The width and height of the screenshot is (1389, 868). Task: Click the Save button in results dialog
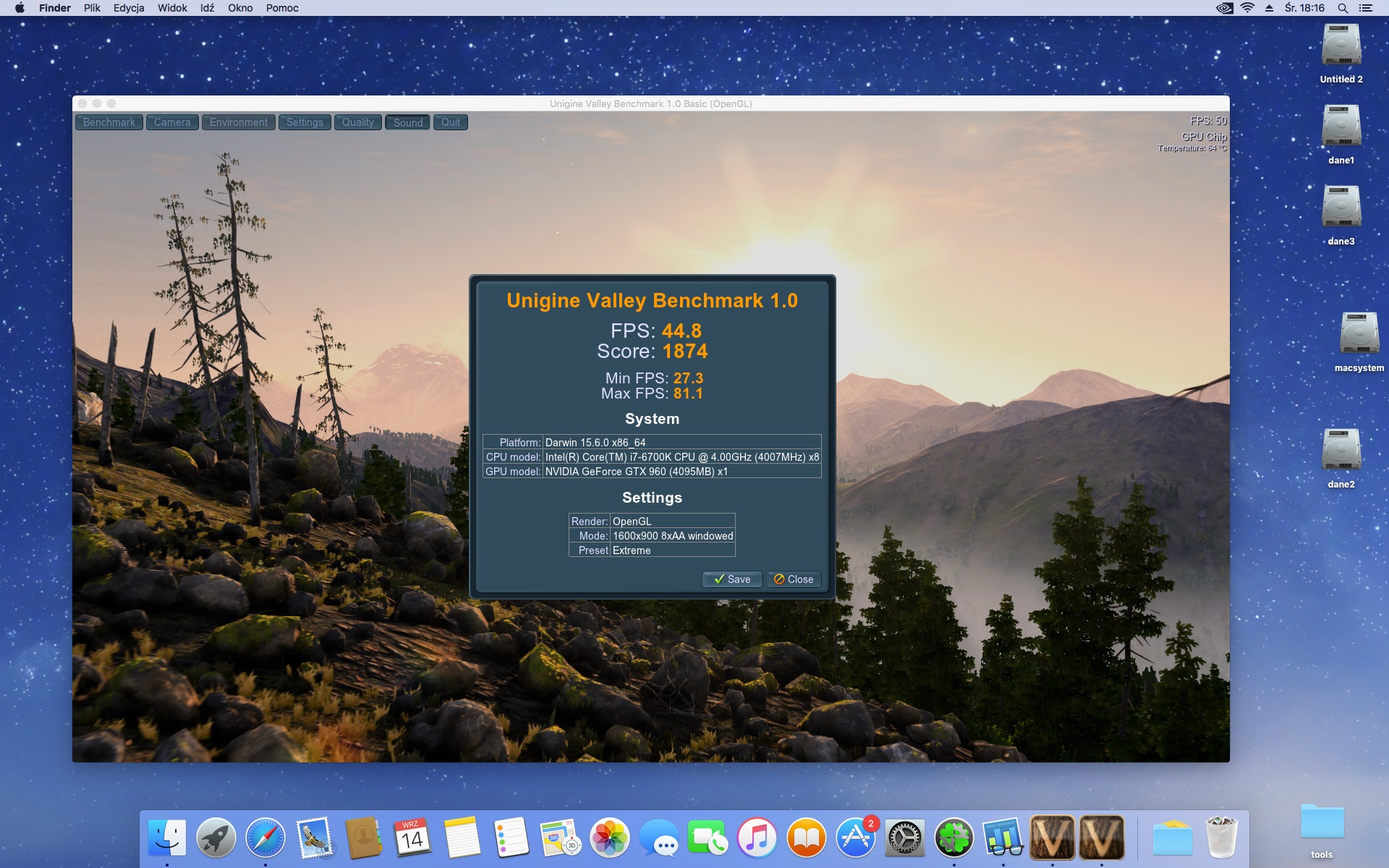click(x=731, y=579)
